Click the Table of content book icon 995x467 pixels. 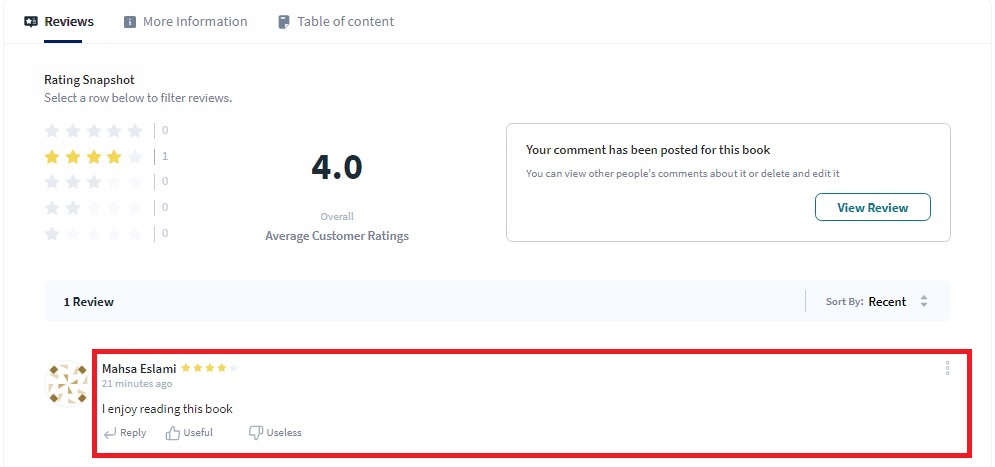coord(284,22)
